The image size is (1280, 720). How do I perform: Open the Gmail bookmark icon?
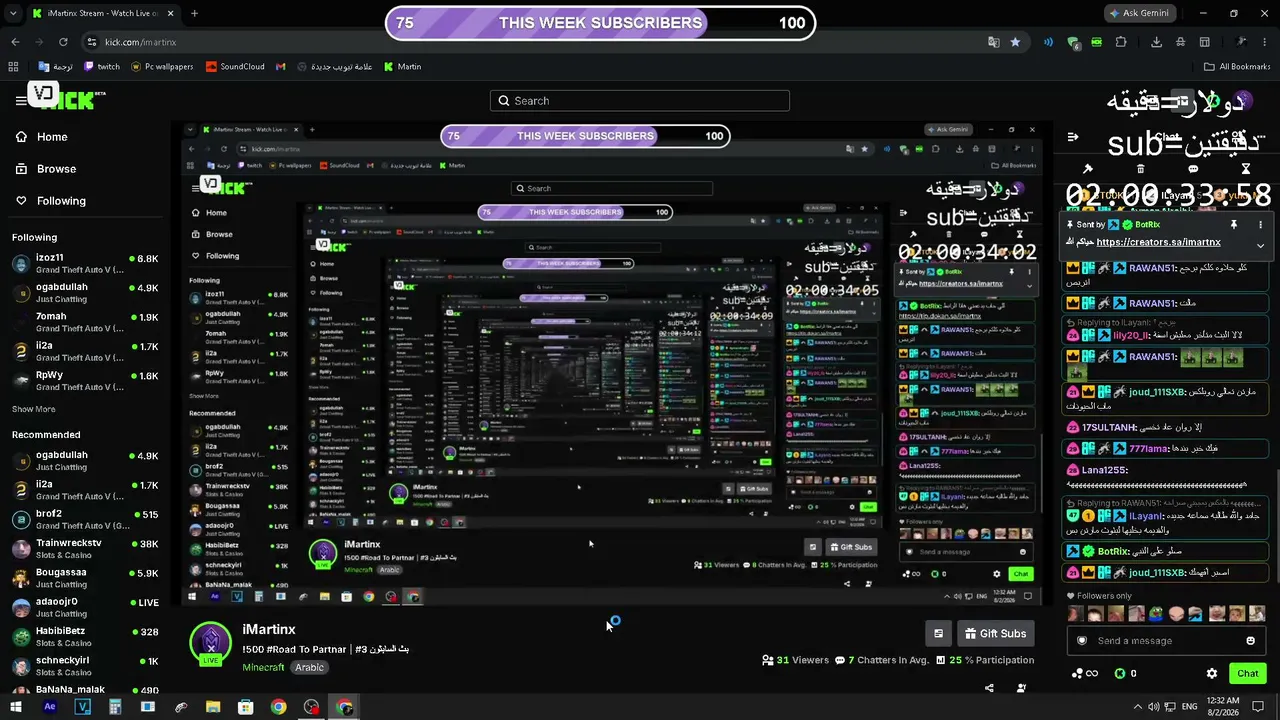click(281, 67)
